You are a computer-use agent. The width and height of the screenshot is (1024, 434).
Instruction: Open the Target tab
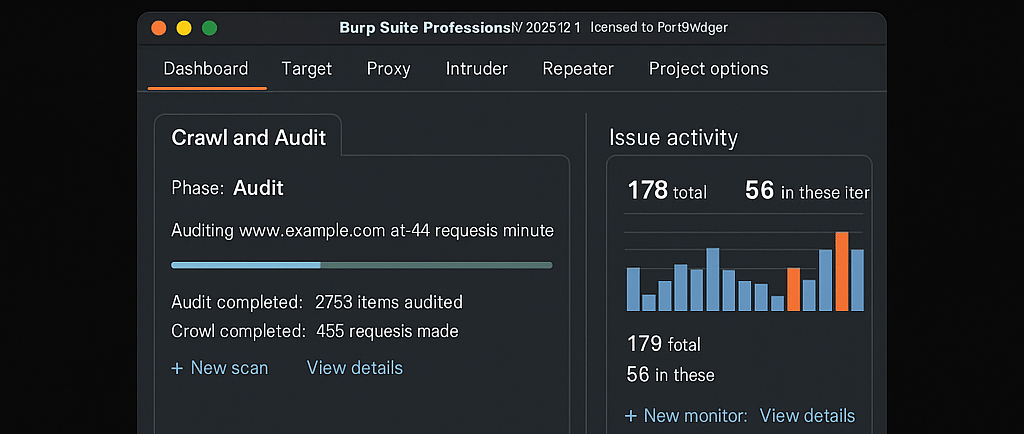tap(307, 69)
